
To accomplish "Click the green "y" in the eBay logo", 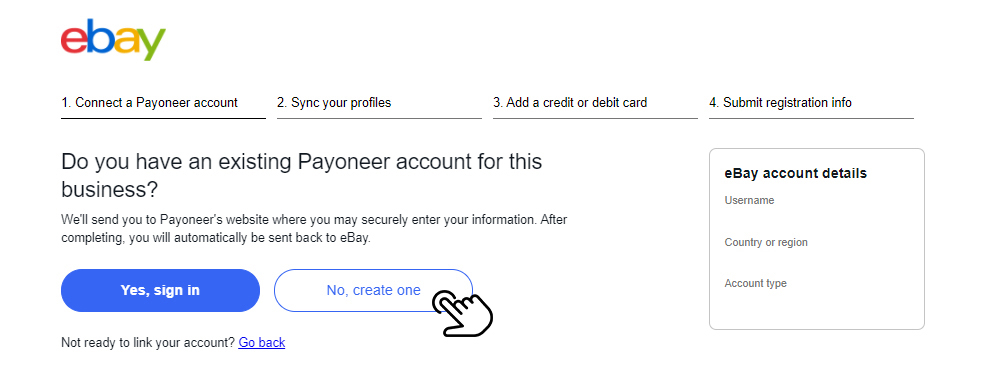I will point(151,45).
